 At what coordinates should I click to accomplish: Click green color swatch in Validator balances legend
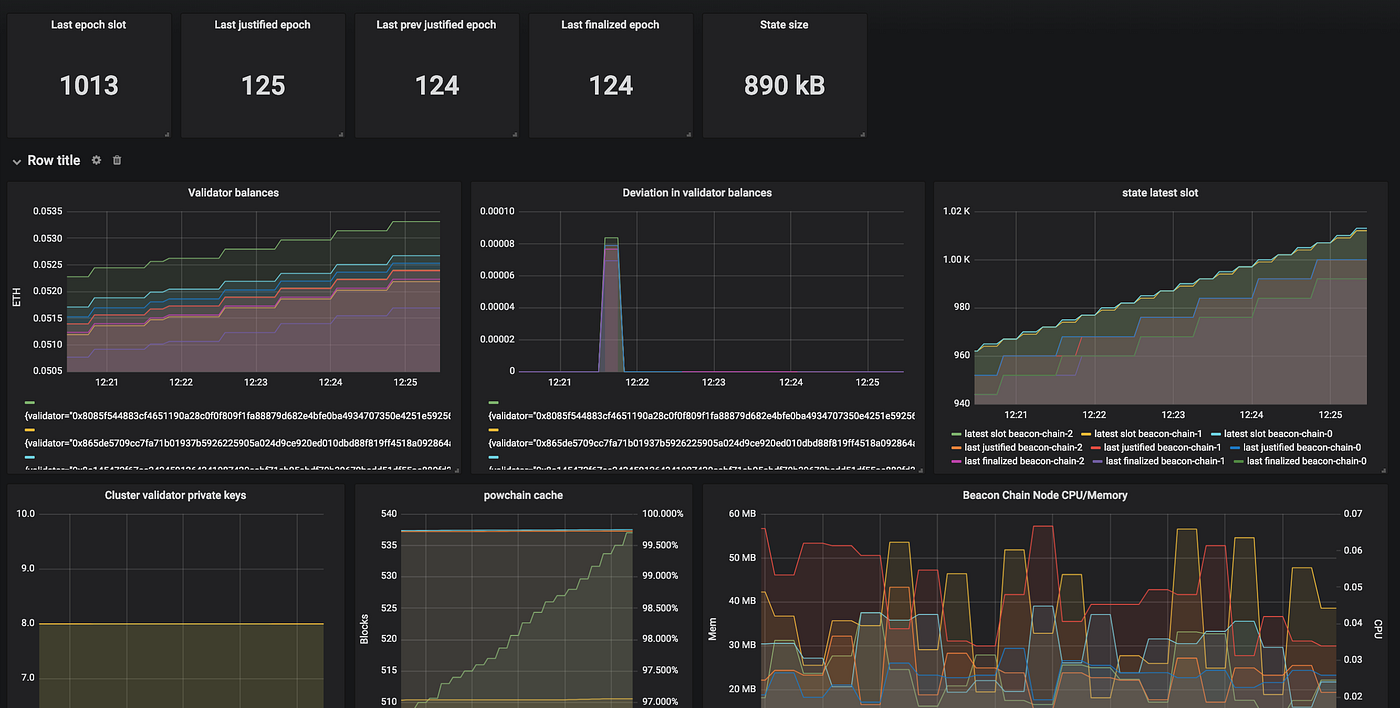point(30,402)
